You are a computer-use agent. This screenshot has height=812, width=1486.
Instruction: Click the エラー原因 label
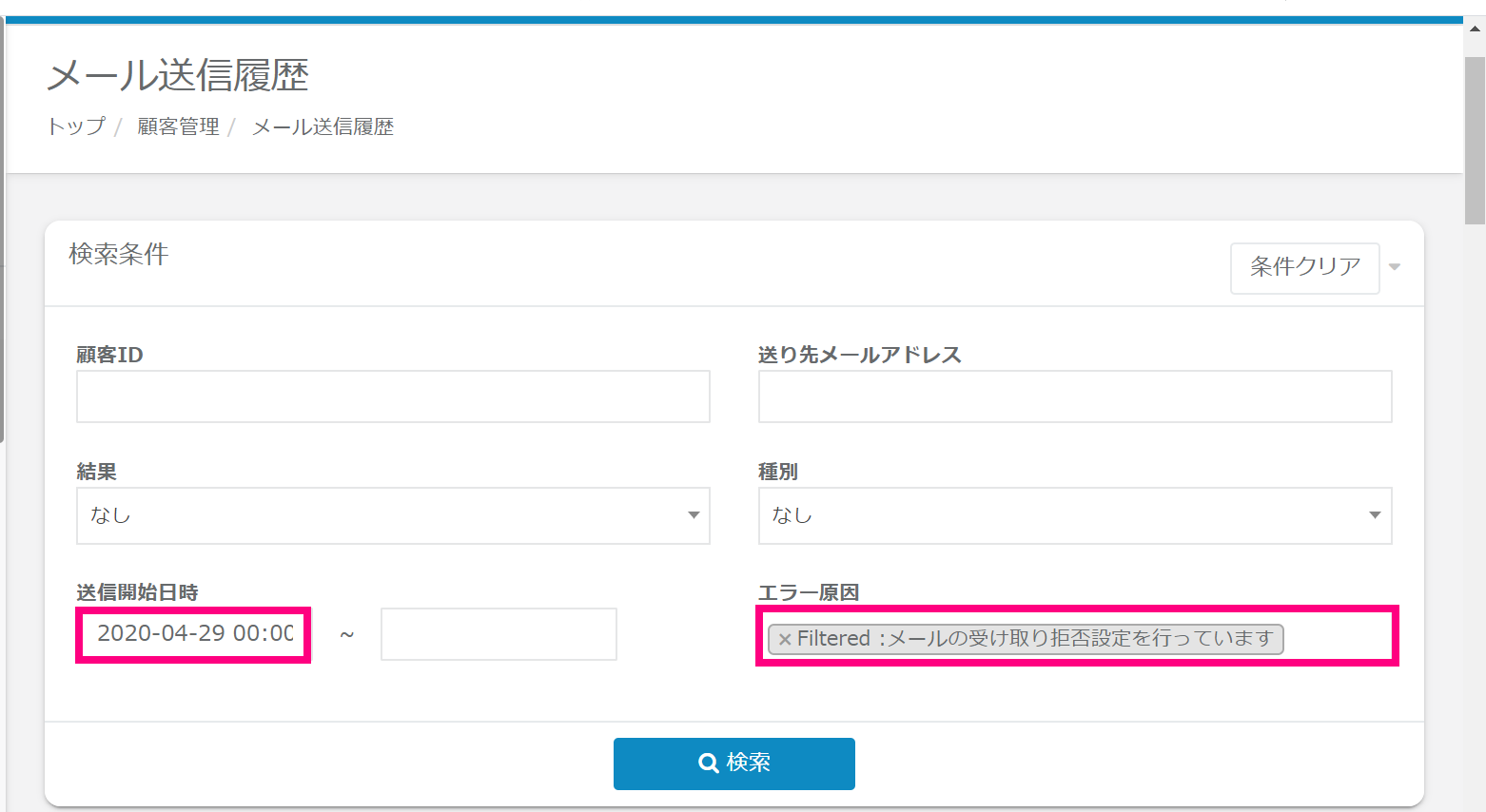(808, 592)
